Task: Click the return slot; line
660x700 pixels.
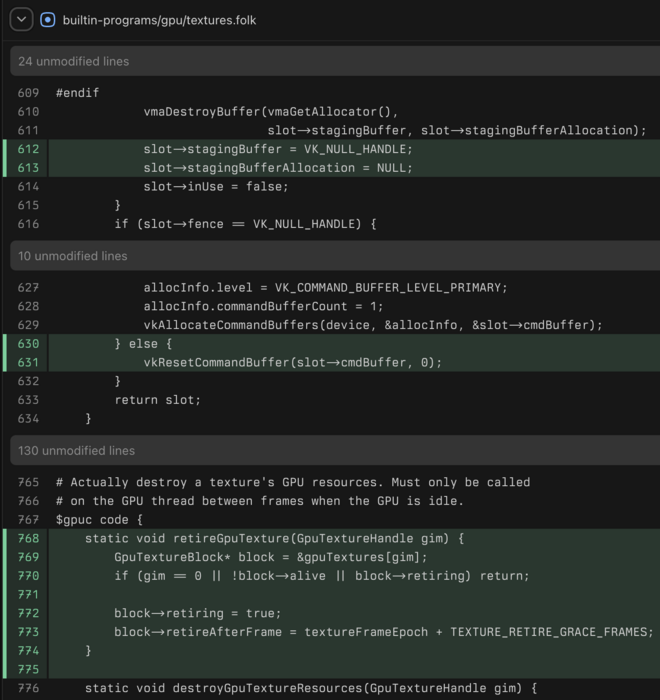Action: tap(158, 400)
